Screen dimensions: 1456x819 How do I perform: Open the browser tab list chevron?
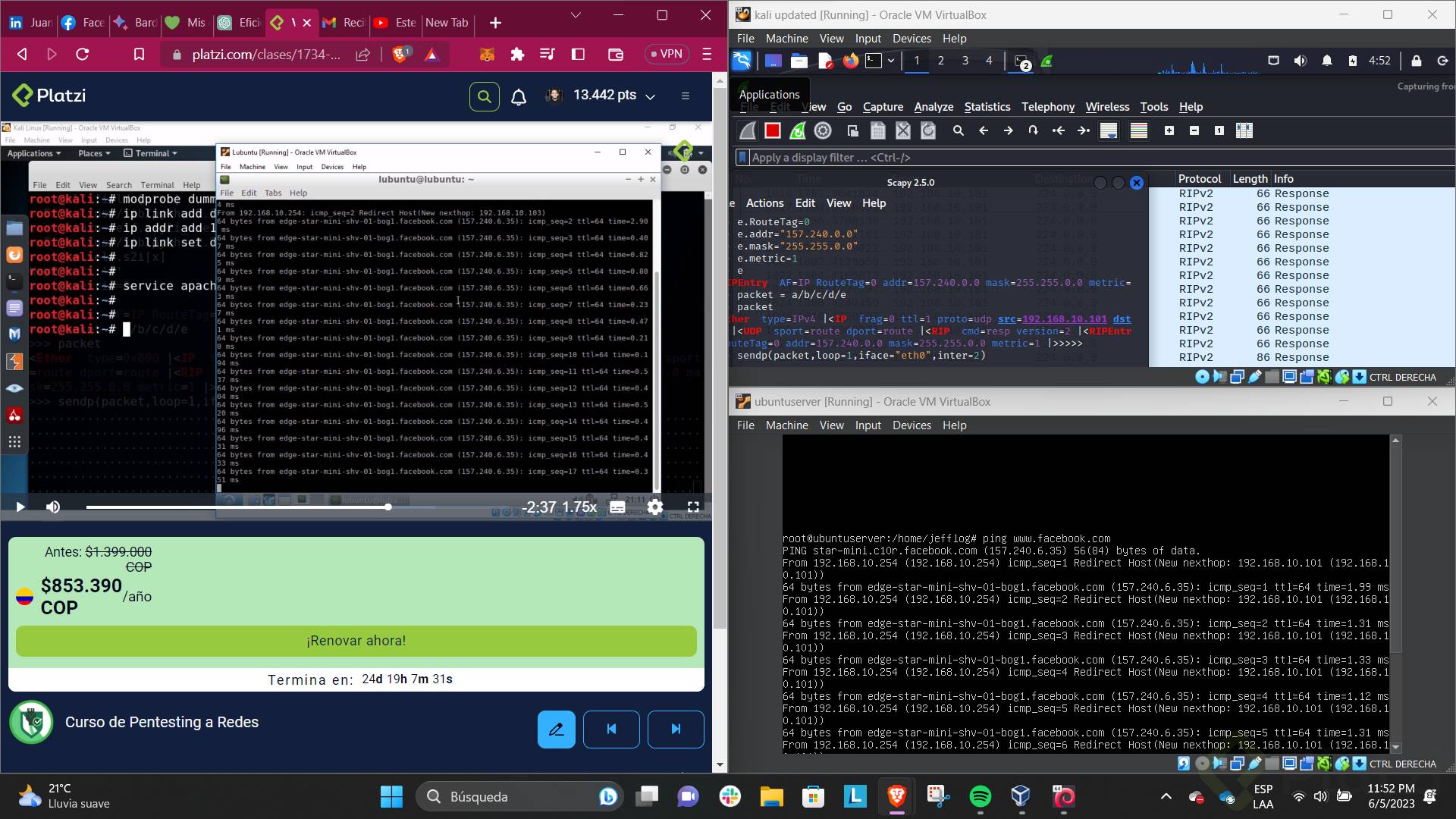point(576,15)
